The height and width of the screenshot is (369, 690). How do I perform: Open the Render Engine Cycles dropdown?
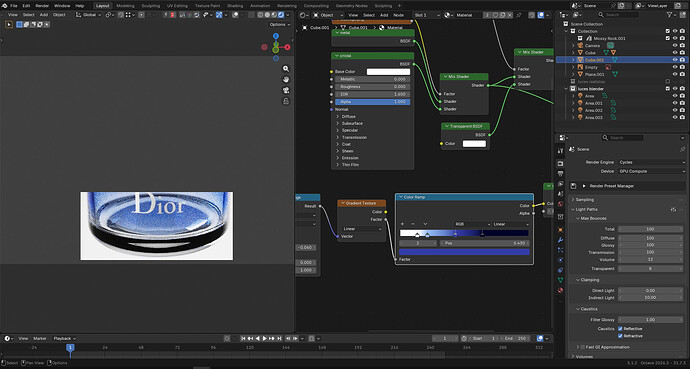652,162
